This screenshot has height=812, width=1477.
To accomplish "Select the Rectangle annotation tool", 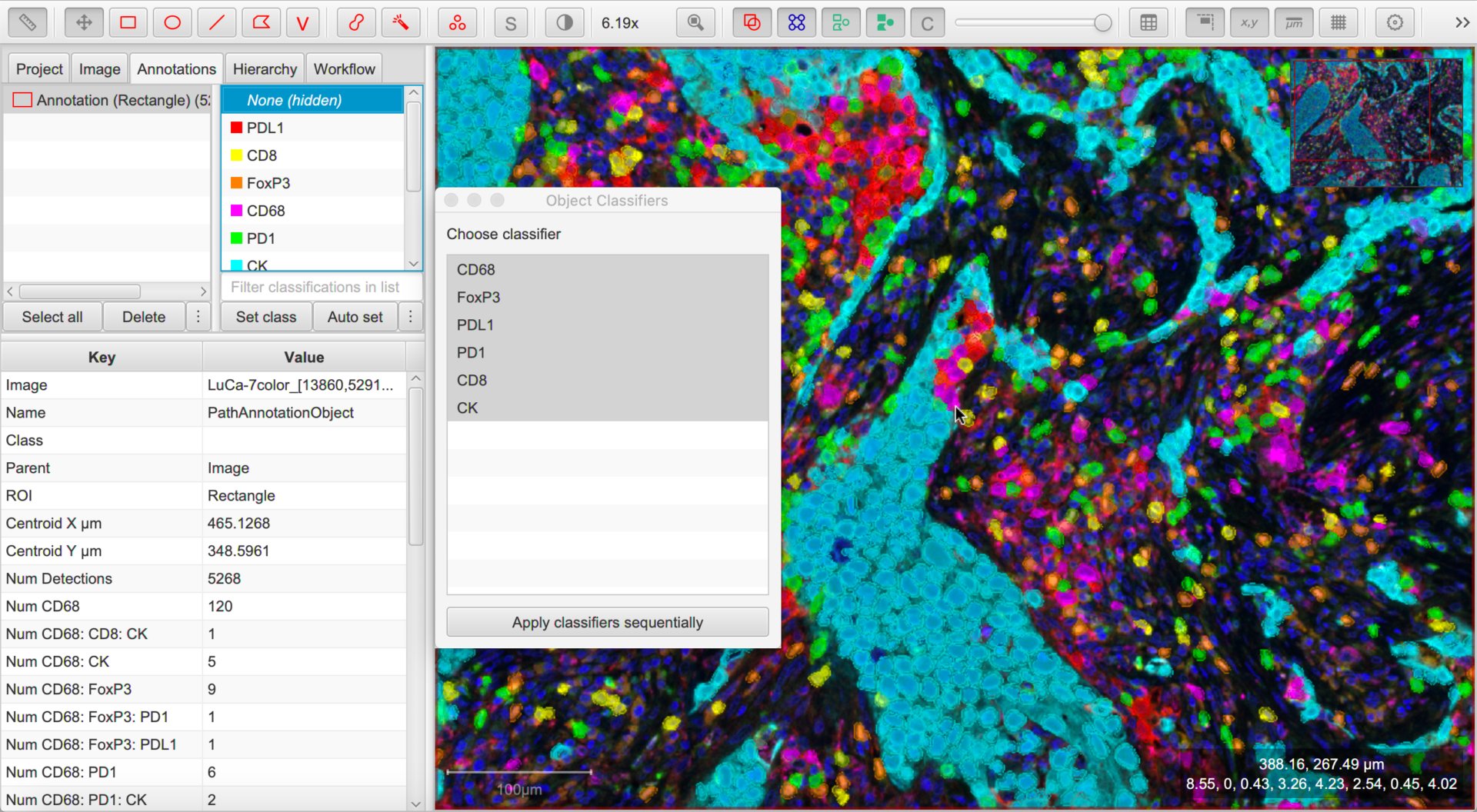I will pyautogui.click(x=128, y=23).
